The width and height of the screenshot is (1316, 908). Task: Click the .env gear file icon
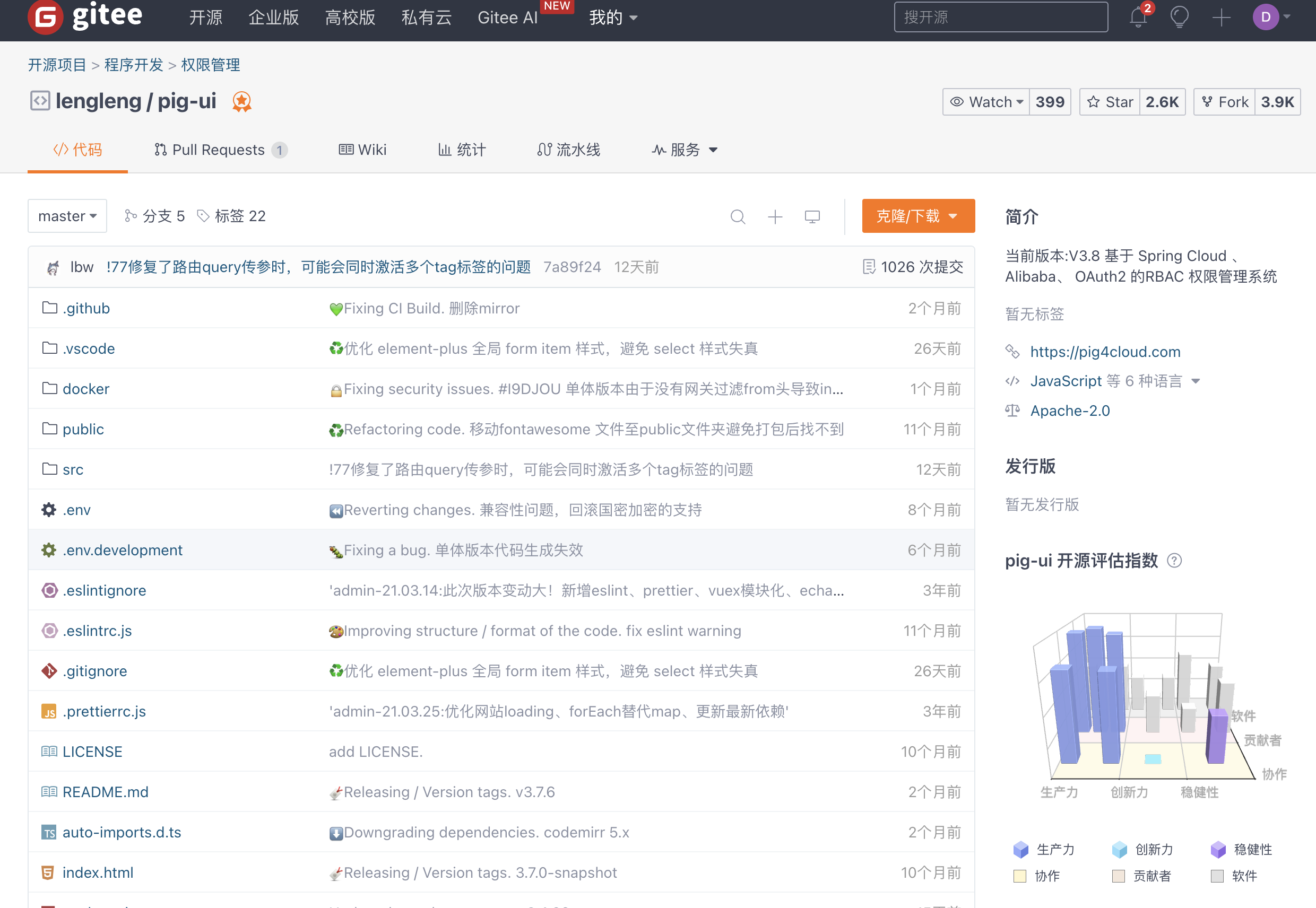(x=49, y=510)
